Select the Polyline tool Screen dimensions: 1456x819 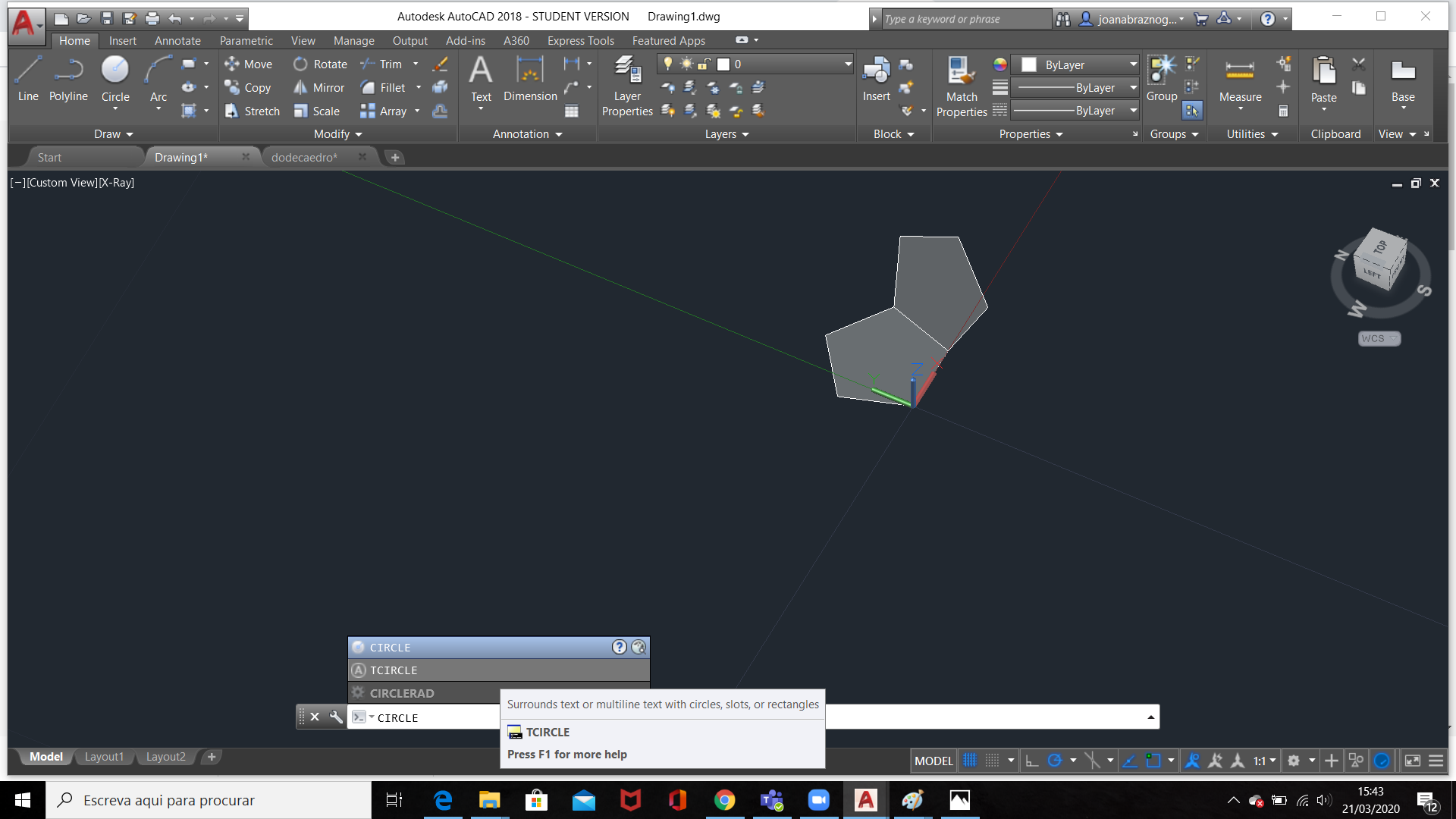tap(68, 79)
